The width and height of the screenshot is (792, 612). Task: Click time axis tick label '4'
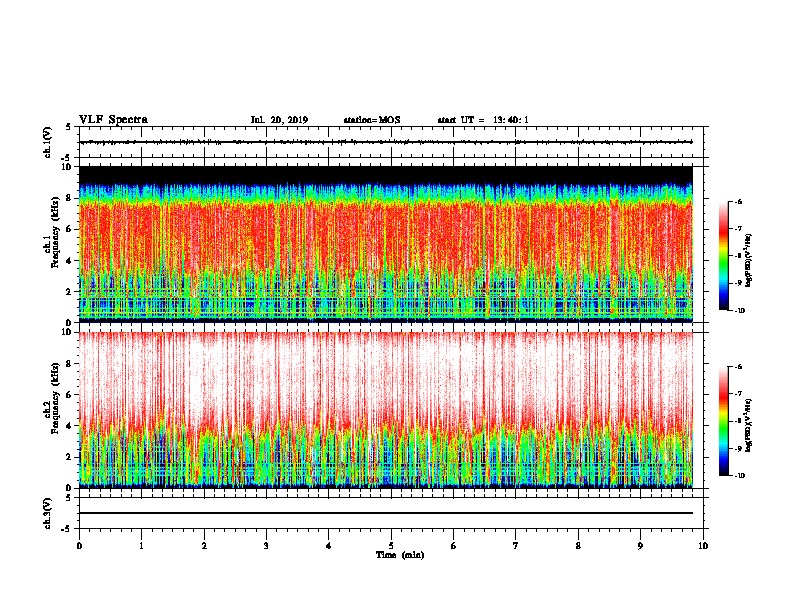point(329,546)
